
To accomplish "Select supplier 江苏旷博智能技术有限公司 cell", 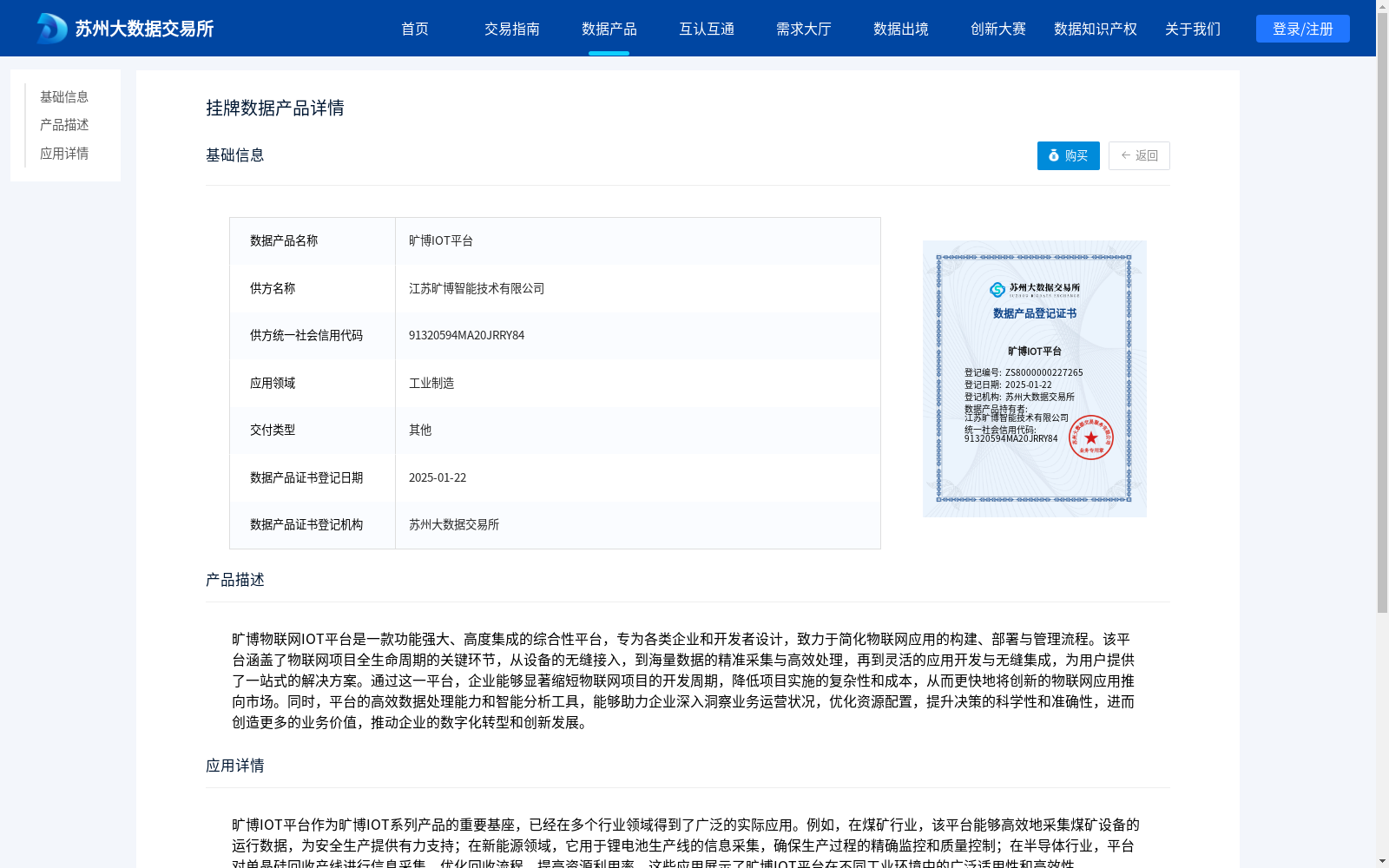I will pos(638,288).
